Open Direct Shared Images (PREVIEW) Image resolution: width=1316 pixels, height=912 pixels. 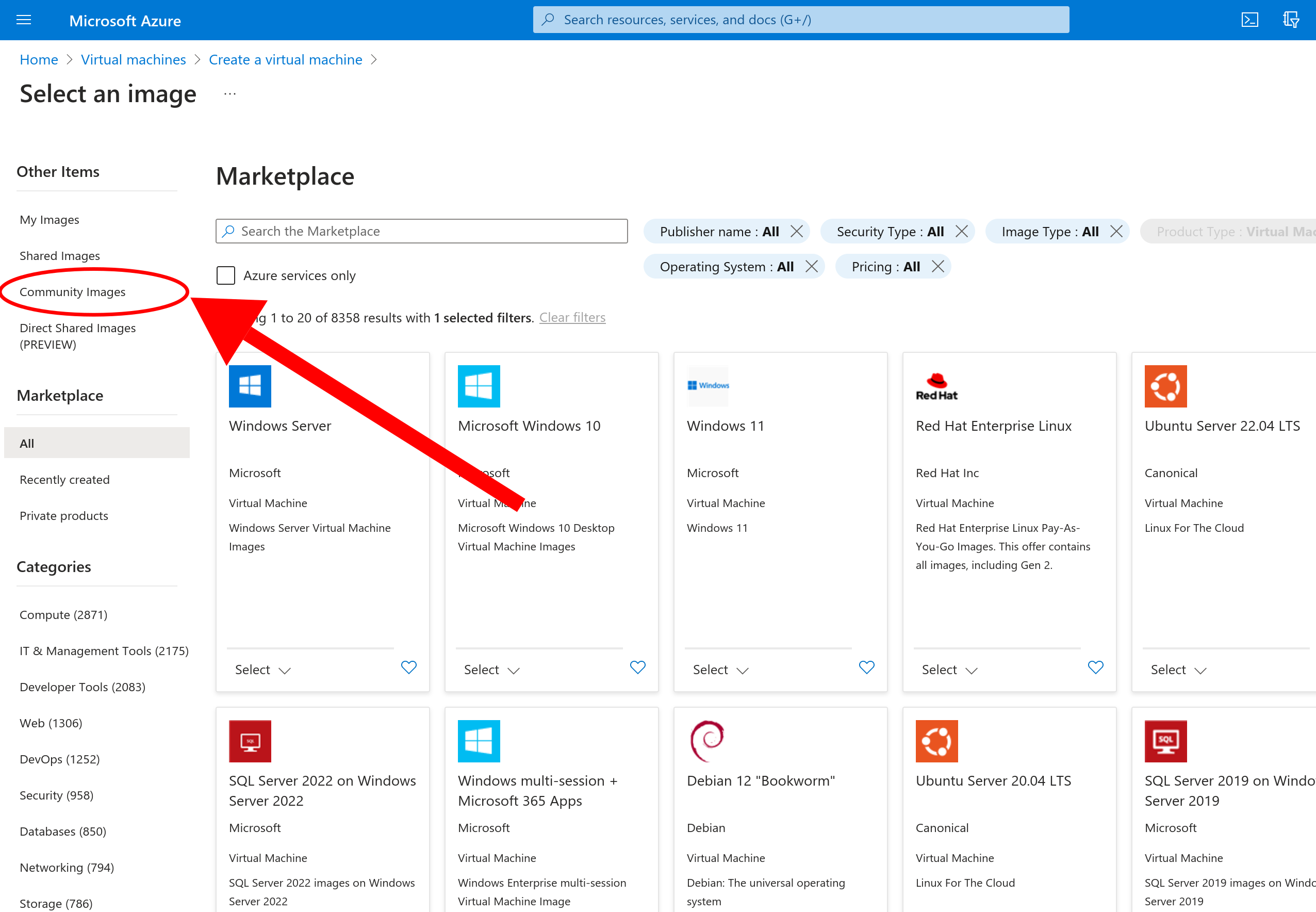(78, 336)
